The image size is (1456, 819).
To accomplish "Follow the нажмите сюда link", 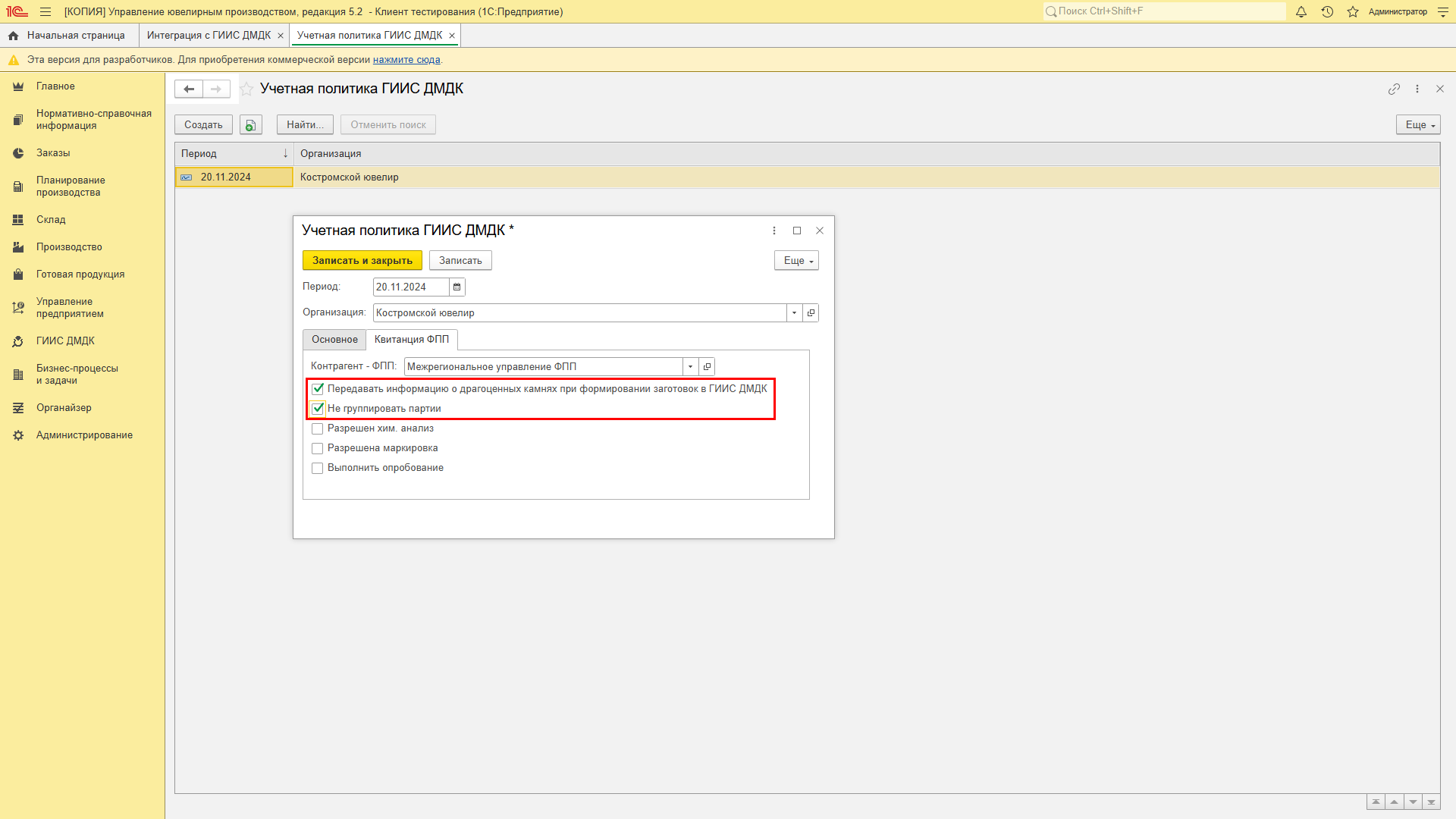I will pyautogui.click(x=406, y=60).
